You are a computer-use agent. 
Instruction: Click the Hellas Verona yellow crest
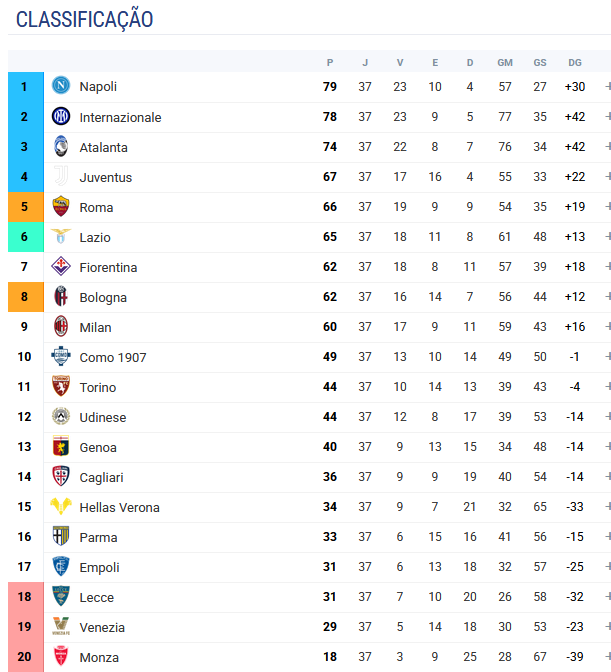click(61, 506)
